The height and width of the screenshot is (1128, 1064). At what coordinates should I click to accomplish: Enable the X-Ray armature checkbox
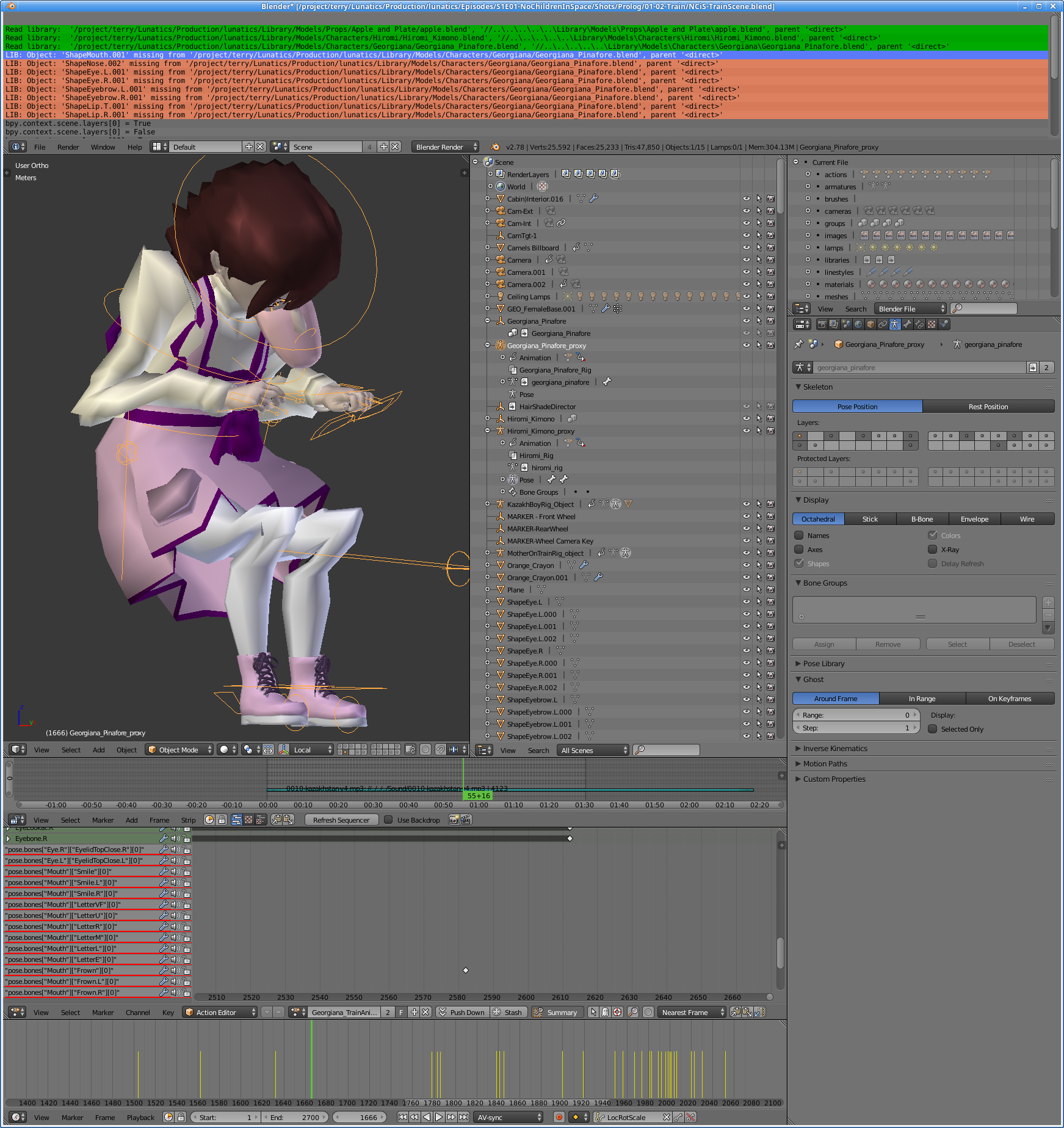click(x=932, y=550)
